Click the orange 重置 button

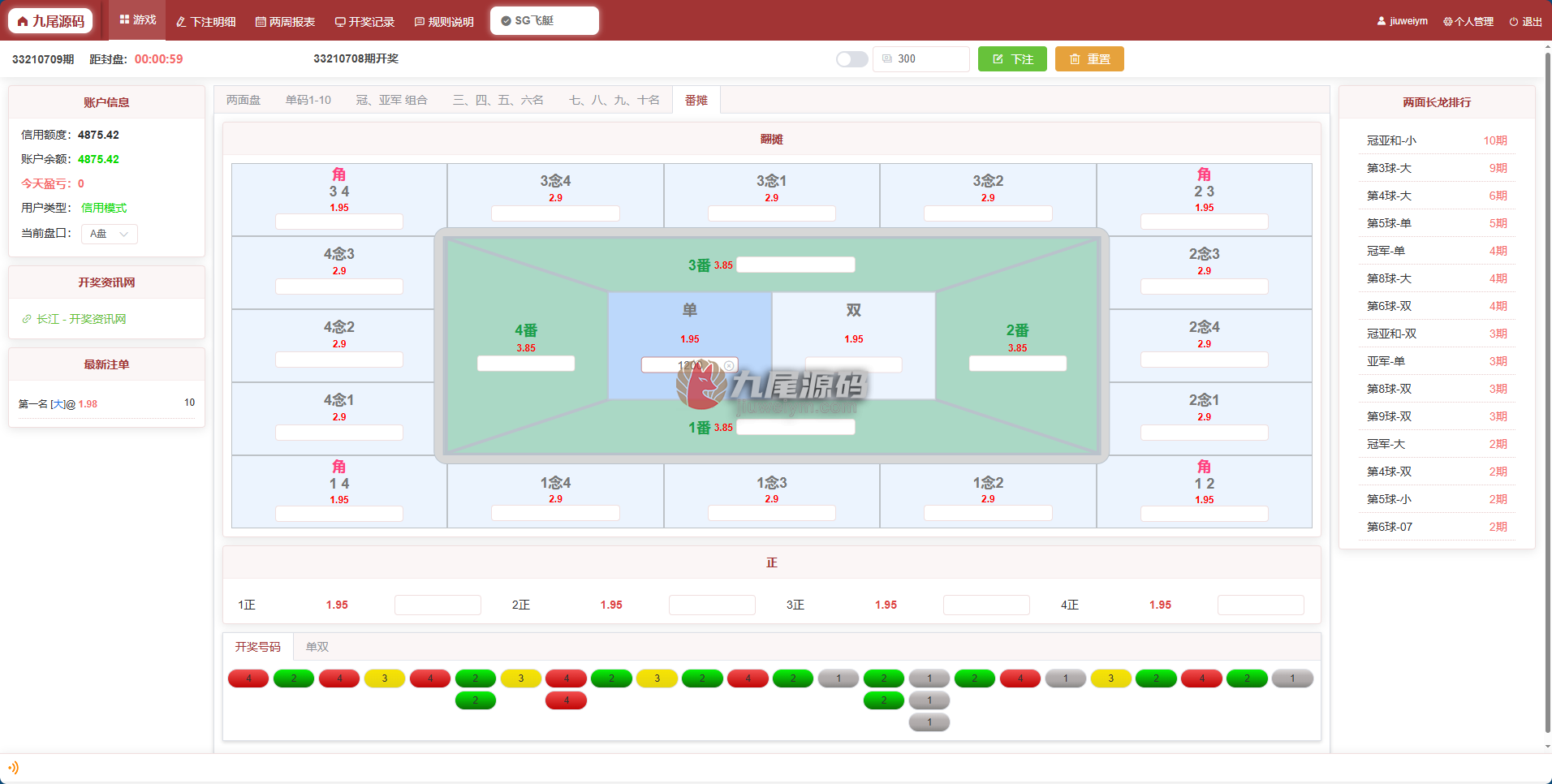[x=1089, y=59]
